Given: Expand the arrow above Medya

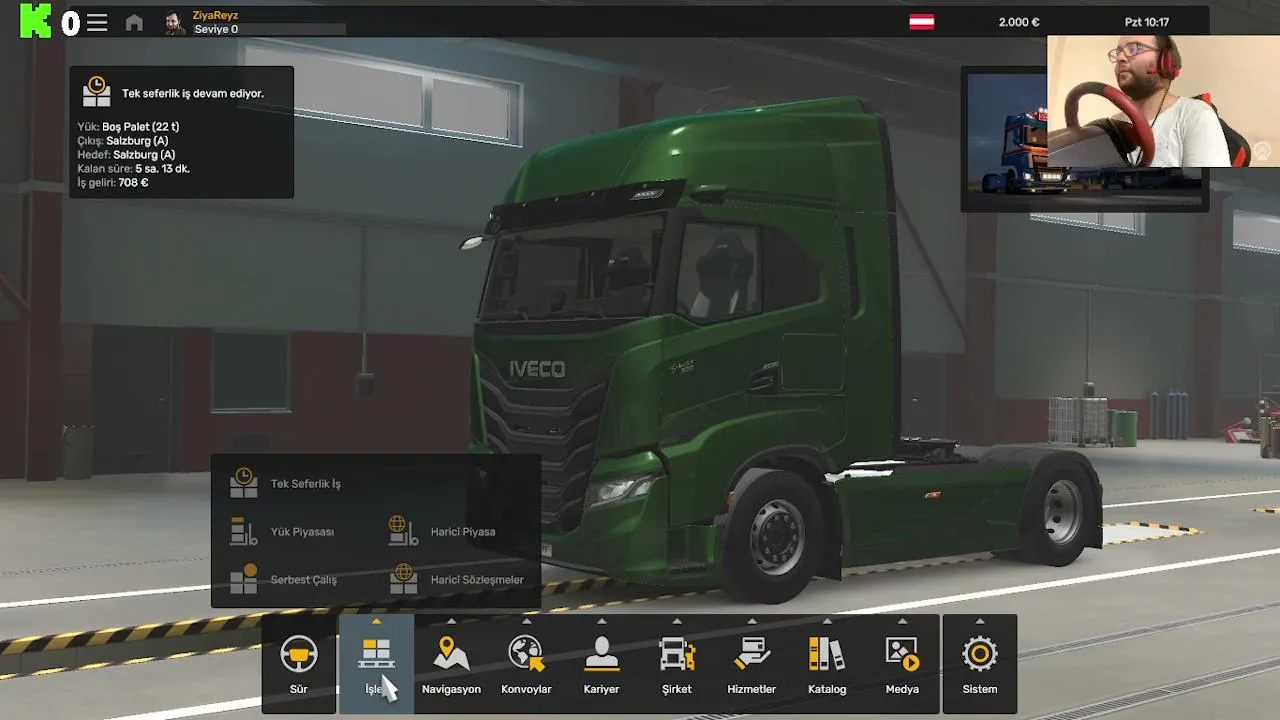Looking at the screenshot, I should 902,621.
